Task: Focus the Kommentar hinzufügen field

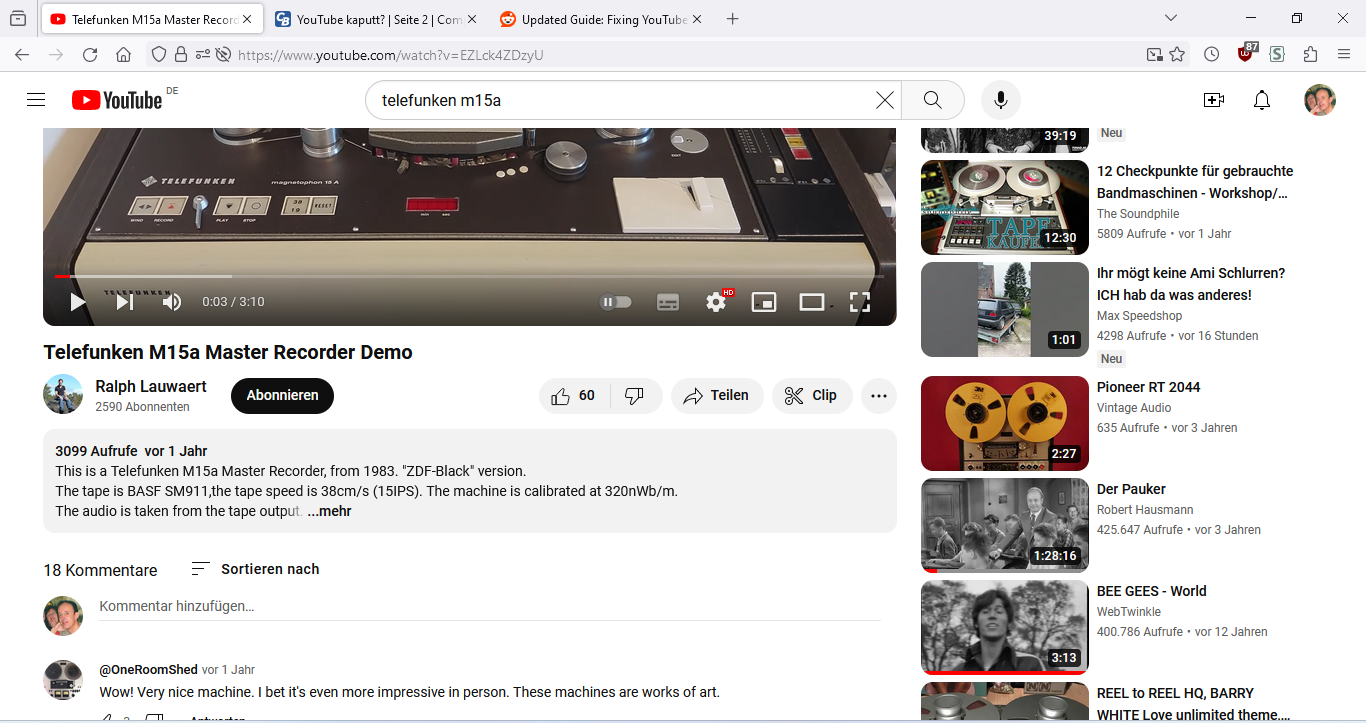Action: coord(489,606)
